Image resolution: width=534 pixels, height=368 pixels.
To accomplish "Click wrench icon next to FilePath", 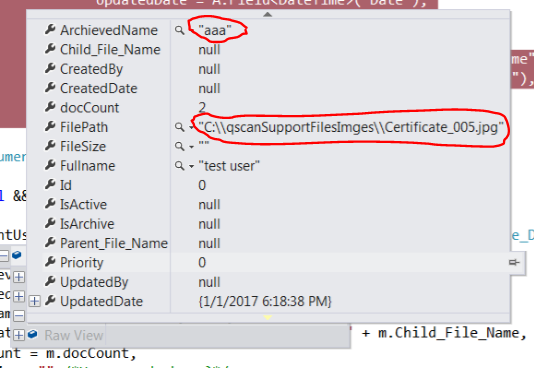I will click(x=50, y=127).
